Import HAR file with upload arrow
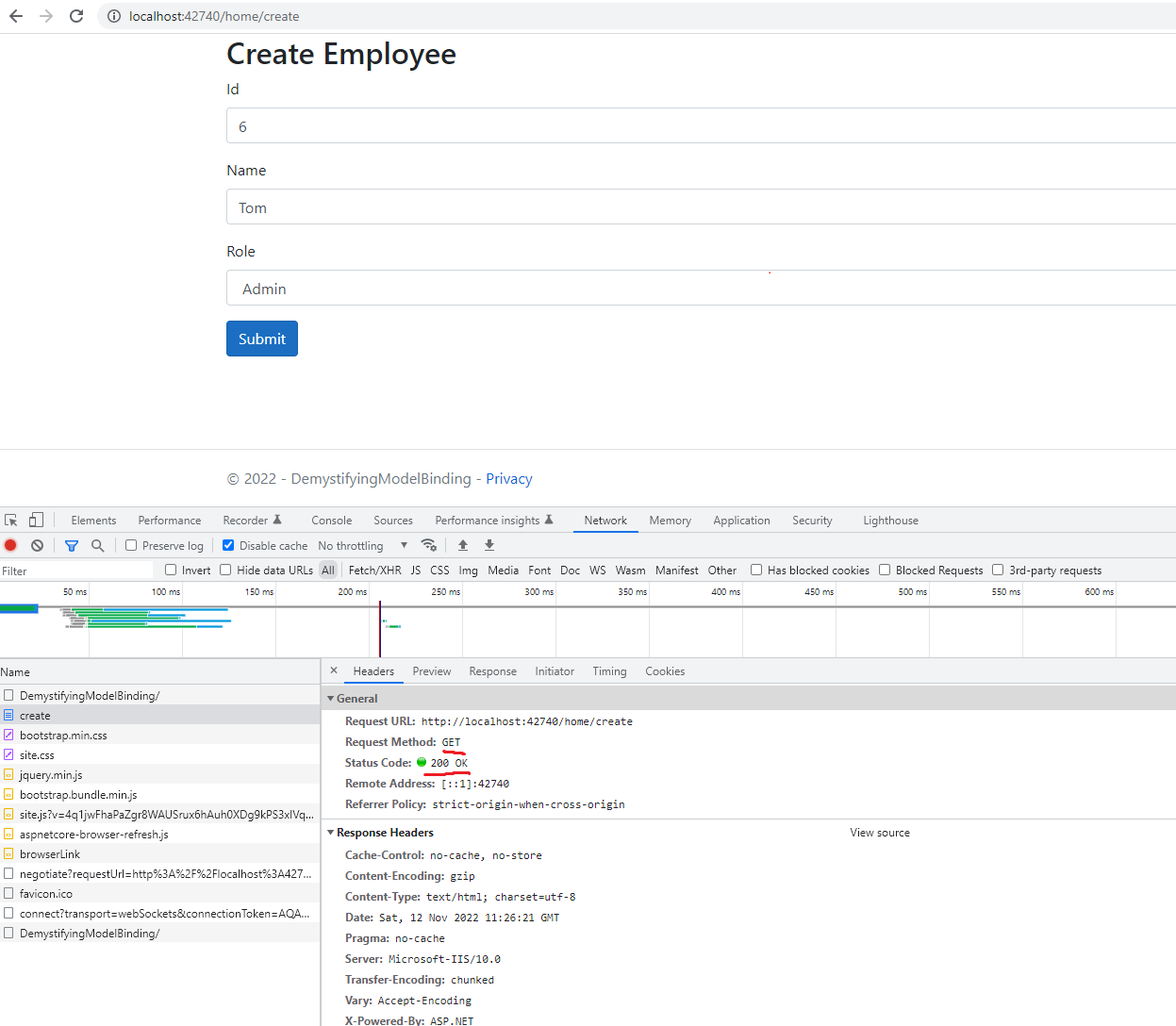This screenshot has height=1026, width=1176. coord(463,545)
